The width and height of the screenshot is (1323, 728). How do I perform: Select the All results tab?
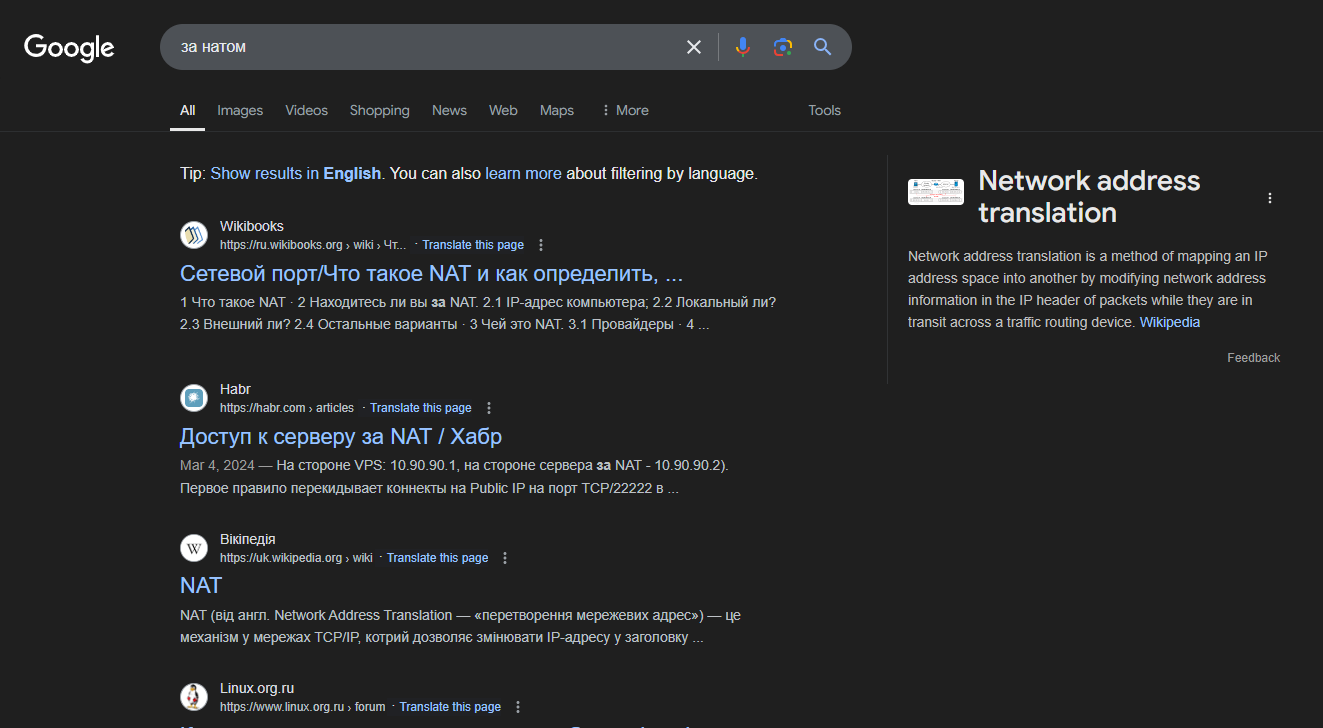pos(187,110)
